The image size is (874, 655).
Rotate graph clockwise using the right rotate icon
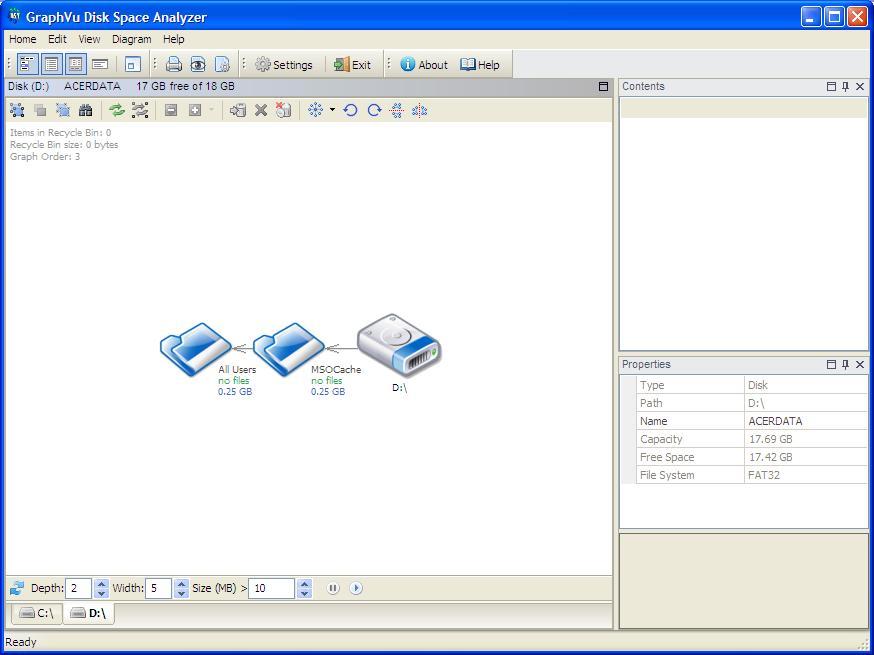tap(374, 110)
